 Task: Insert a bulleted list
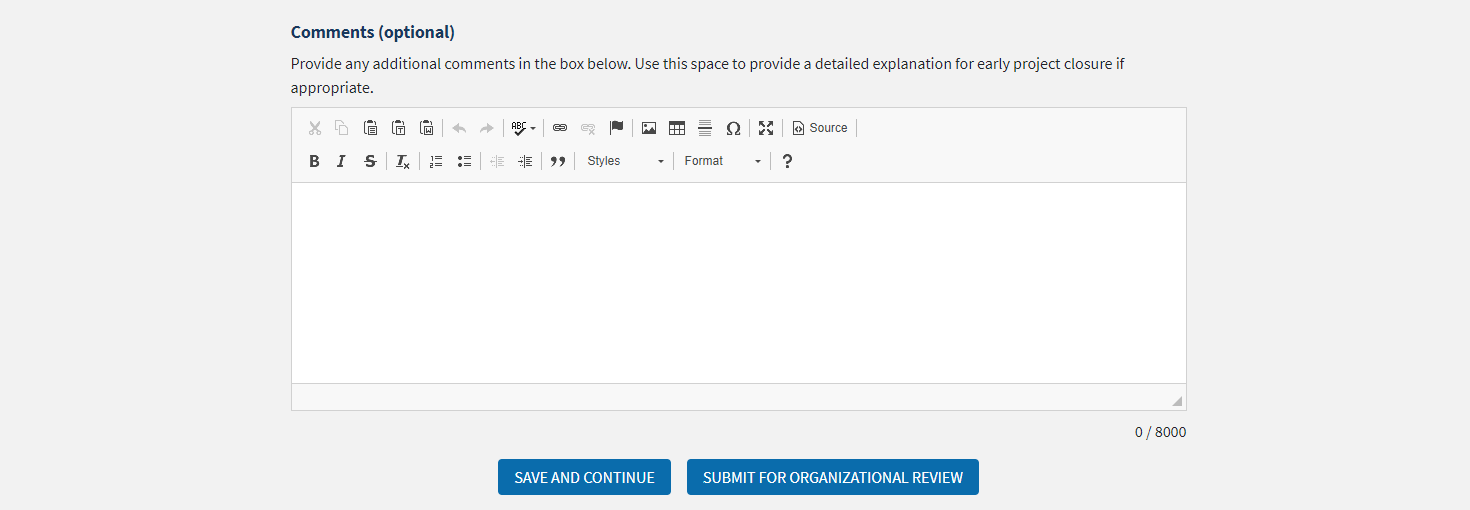tap(464, 161)
